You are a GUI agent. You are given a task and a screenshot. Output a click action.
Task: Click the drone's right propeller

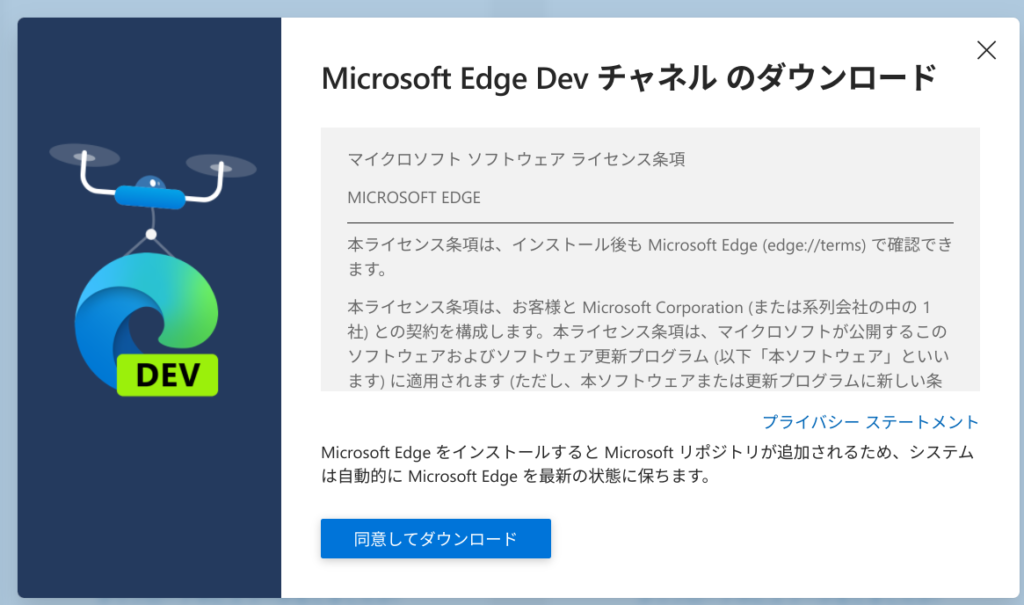[x=221, y=166]
